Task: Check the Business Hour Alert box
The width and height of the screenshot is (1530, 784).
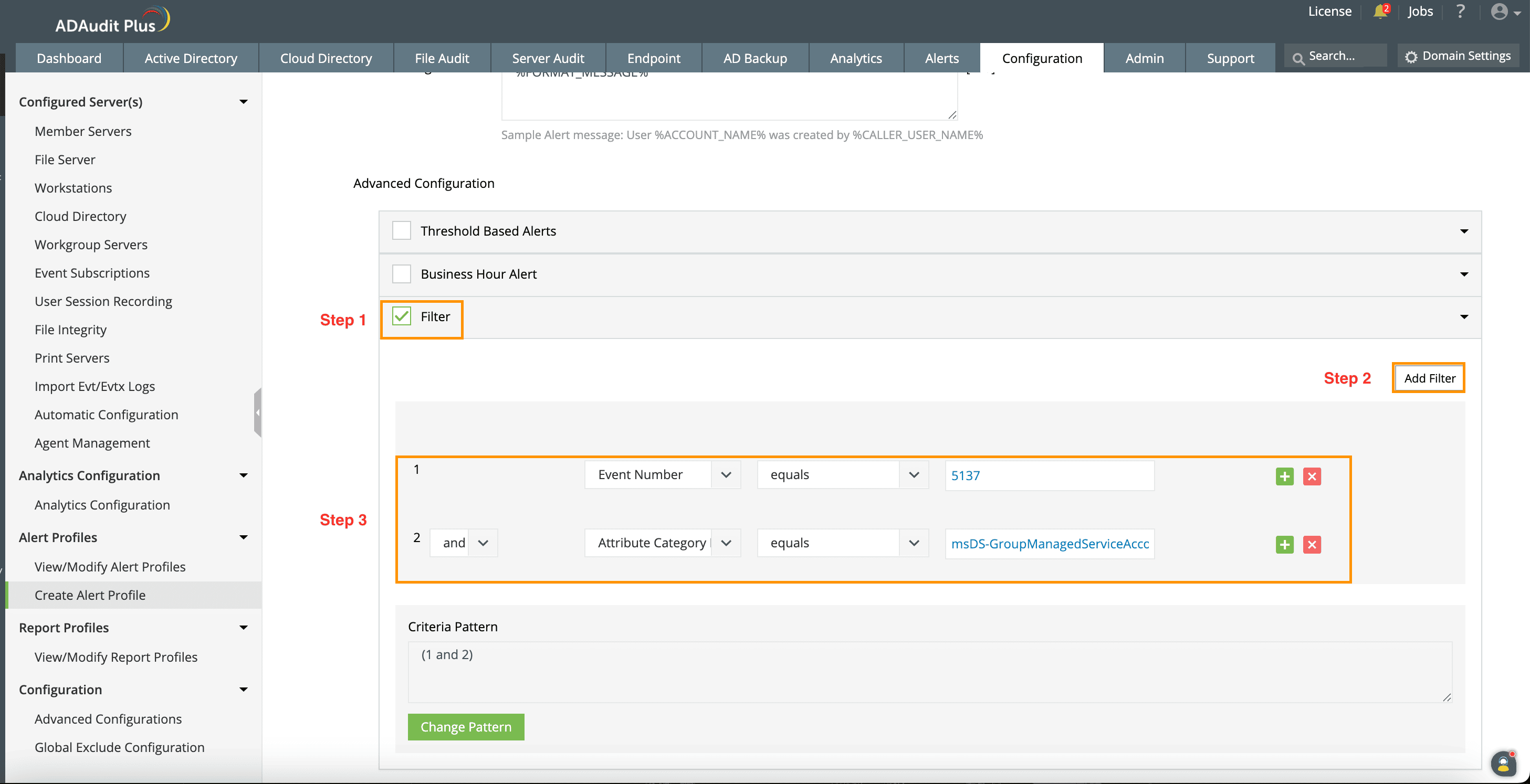Action: (402, 274)
